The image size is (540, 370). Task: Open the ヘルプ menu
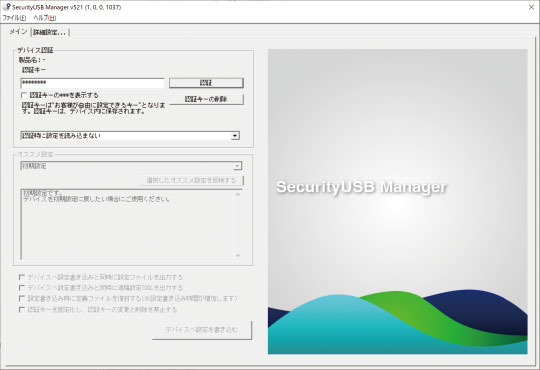(x=45, y=18)
